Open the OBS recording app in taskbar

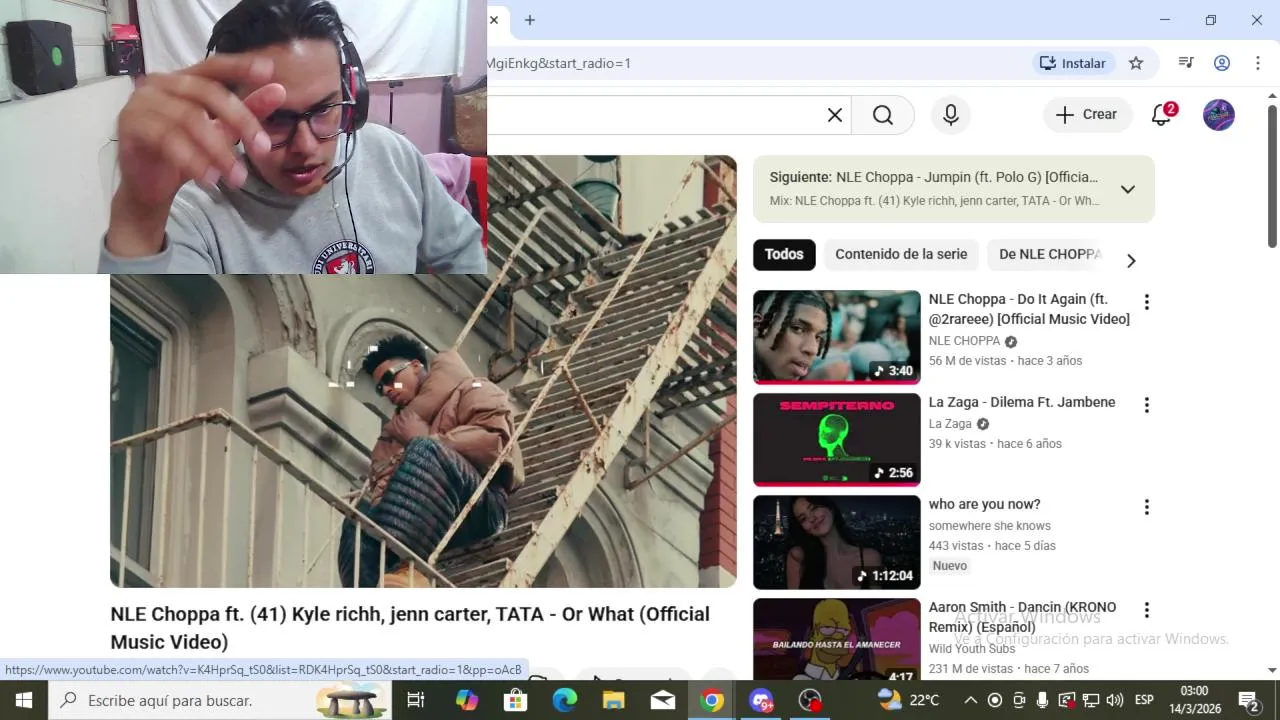pos(810,700)
